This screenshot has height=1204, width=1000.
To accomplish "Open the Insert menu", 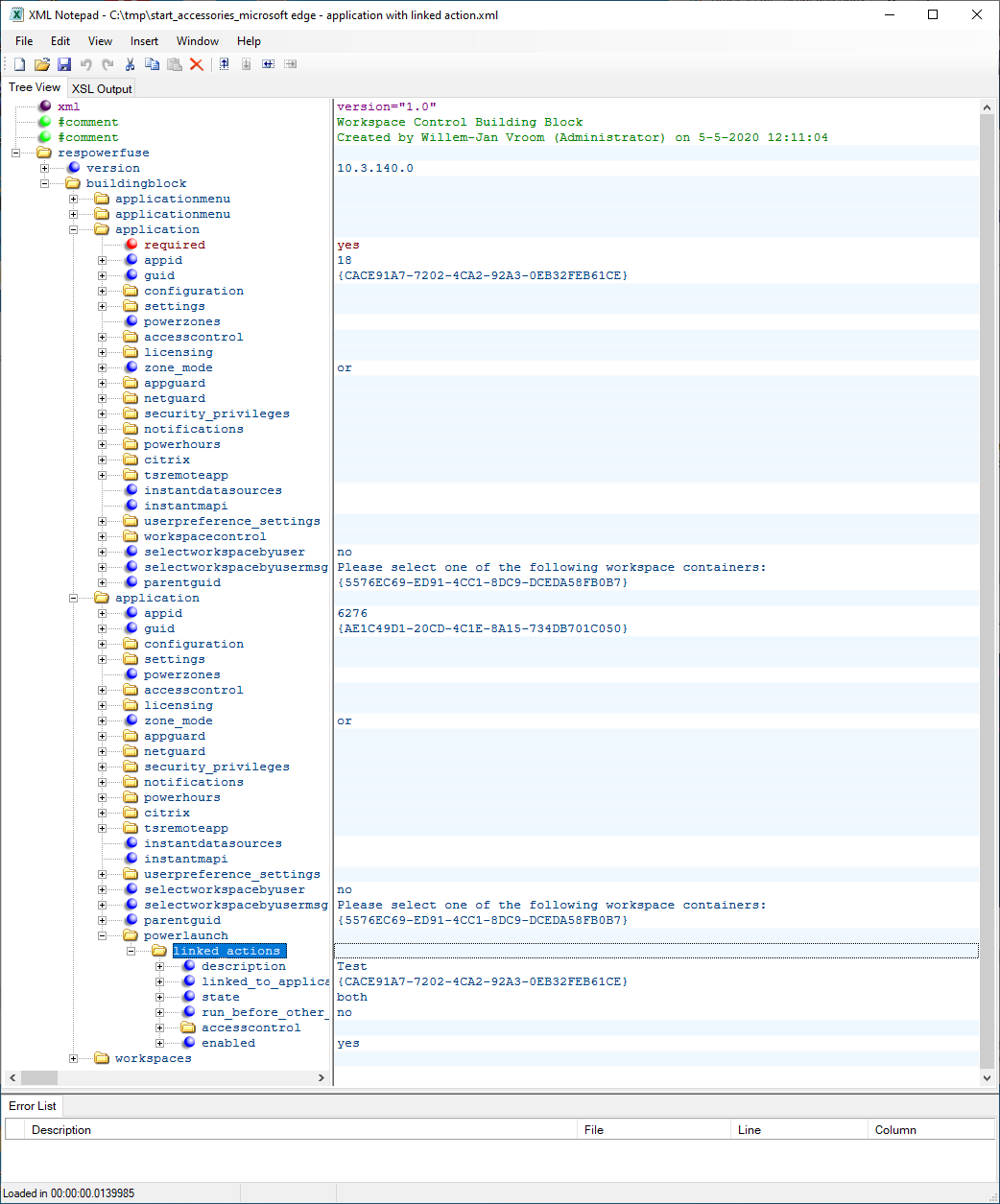I will [144, 41].
